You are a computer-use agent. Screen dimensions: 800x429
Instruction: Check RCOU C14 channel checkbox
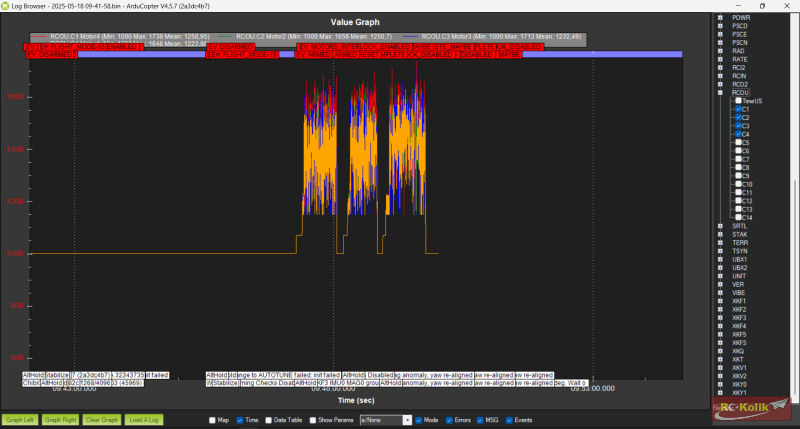click(738, 217)
